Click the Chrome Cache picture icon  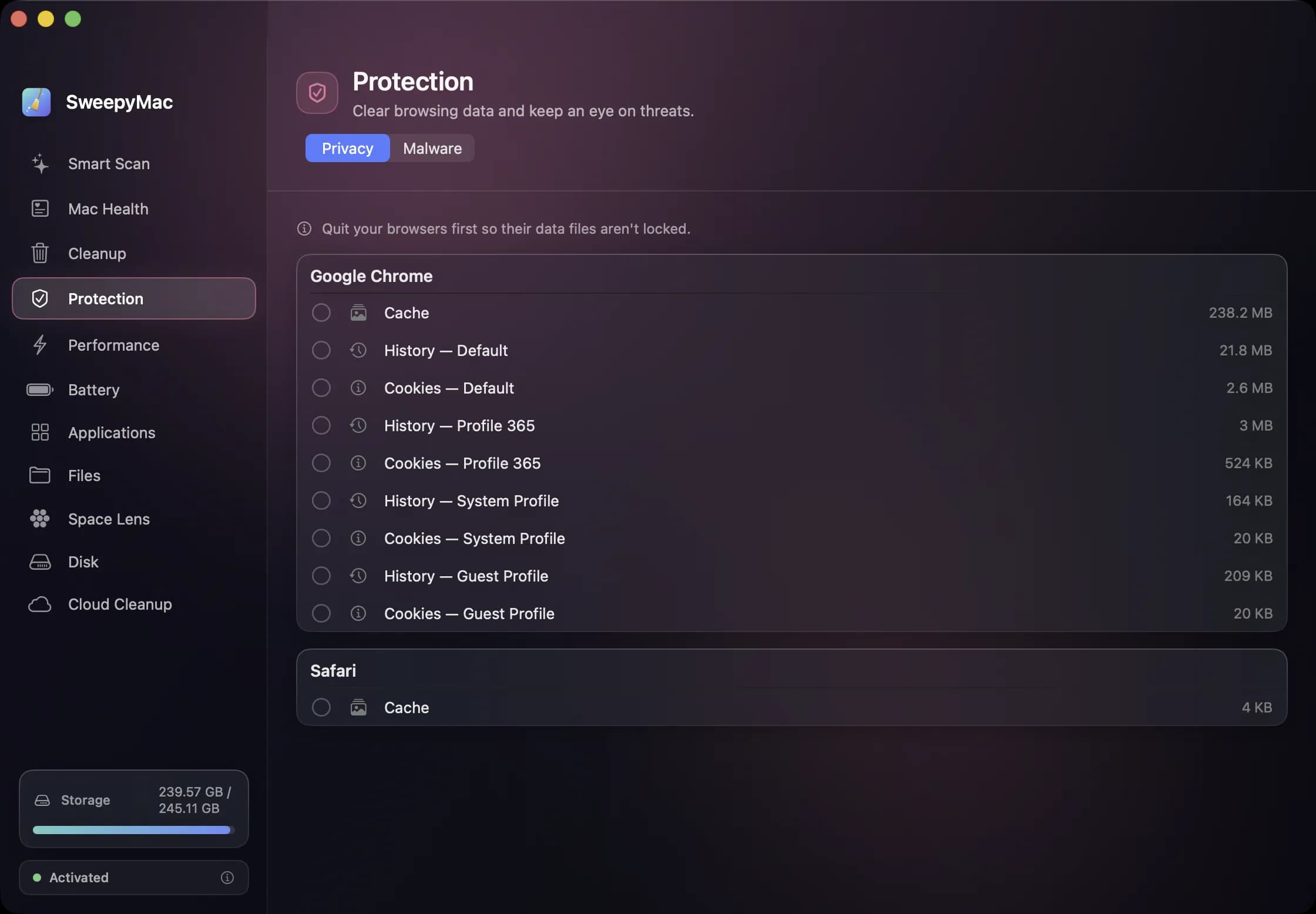point(358,313)
